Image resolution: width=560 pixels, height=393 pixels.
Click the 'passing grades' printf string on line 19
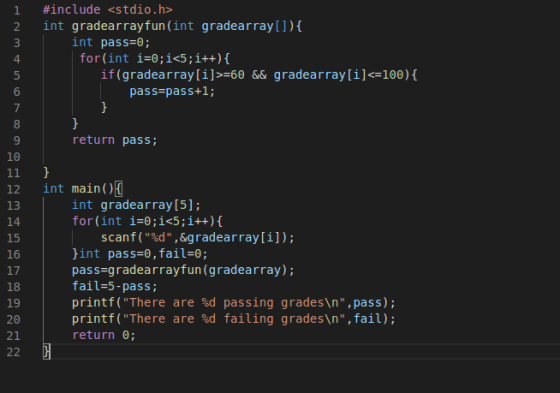234,303
